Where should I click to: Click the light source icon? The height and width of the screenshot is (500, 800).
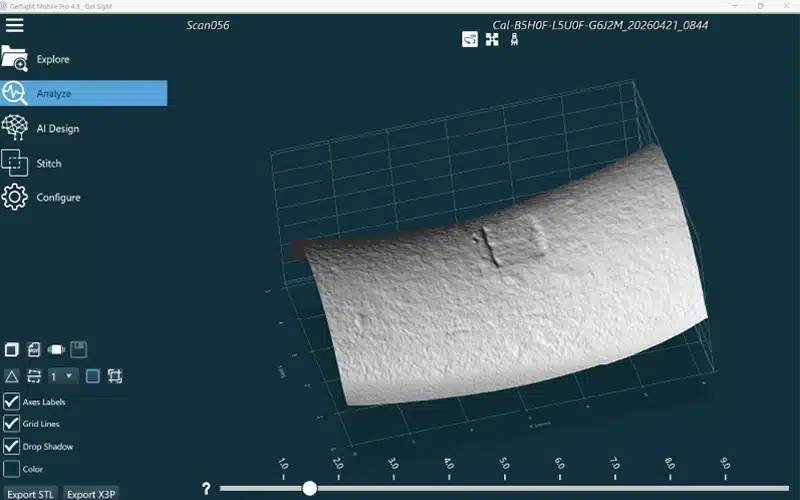coord(514,39)
